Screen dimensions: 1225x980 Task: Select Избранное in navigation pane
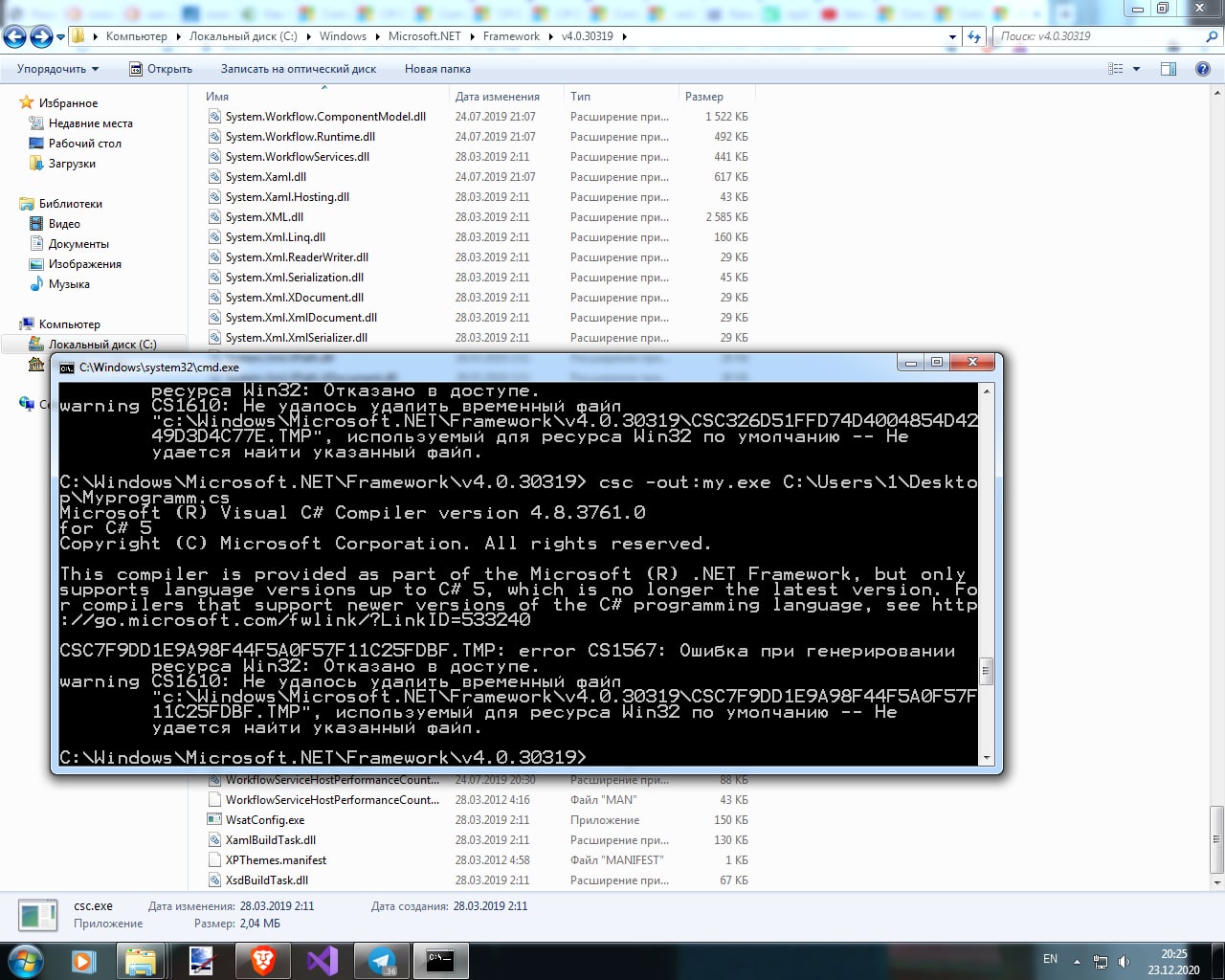[68, 103]
